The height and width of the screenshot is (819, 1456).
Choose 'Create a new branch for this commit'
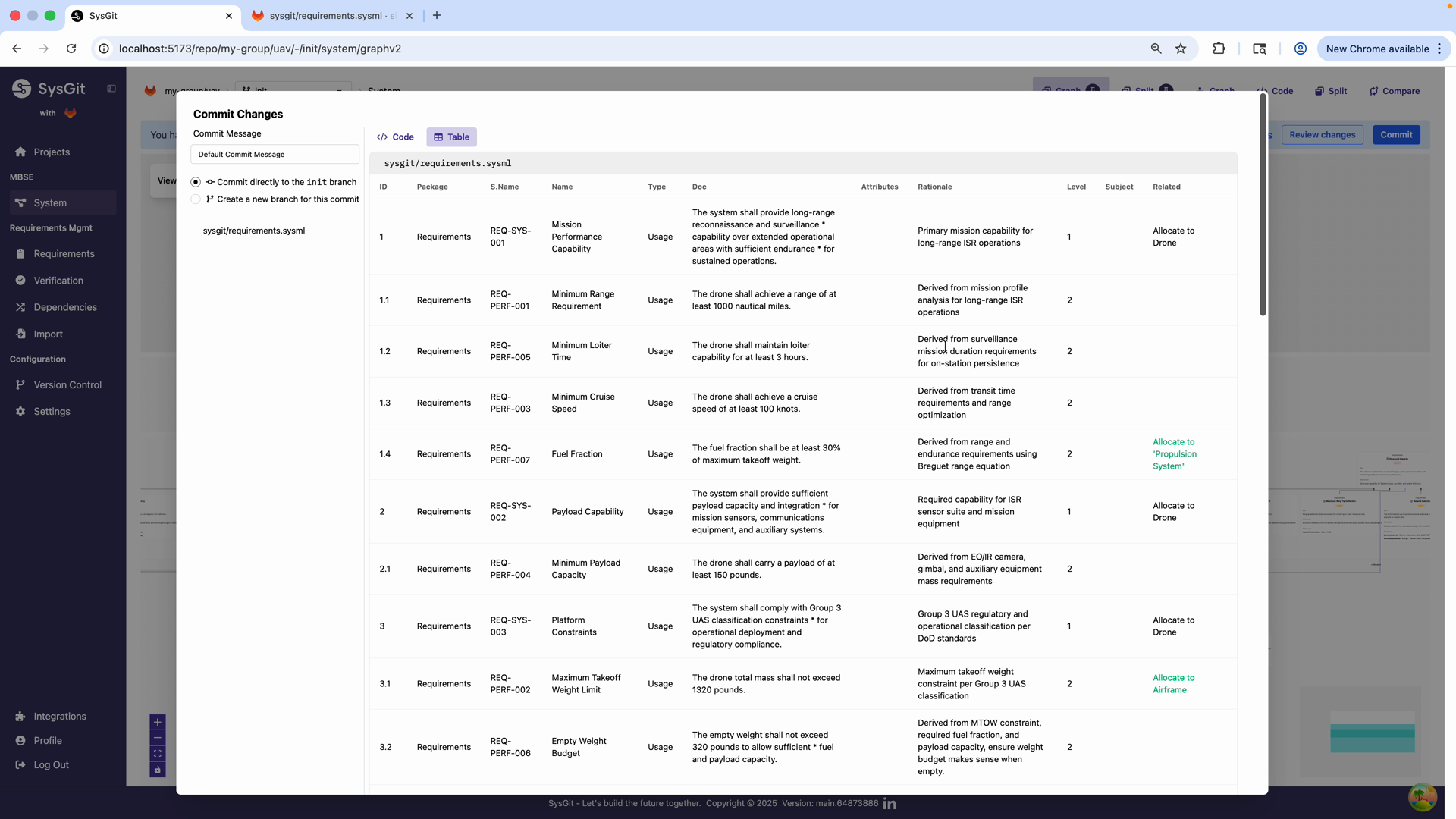[x=196, y=199]
